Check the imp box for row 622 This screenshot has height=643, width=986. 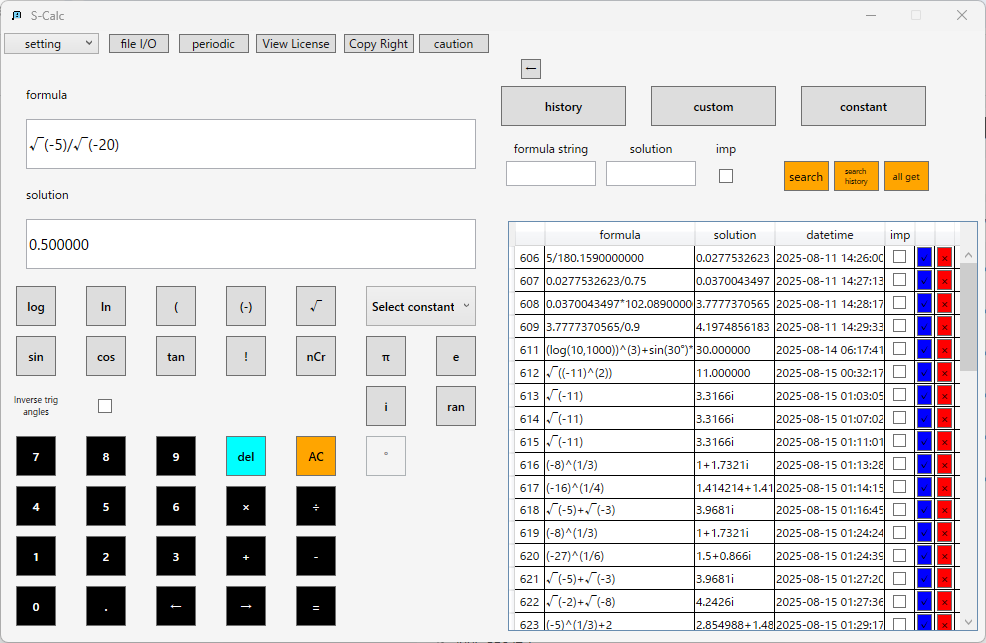click(x=899, y=601)
